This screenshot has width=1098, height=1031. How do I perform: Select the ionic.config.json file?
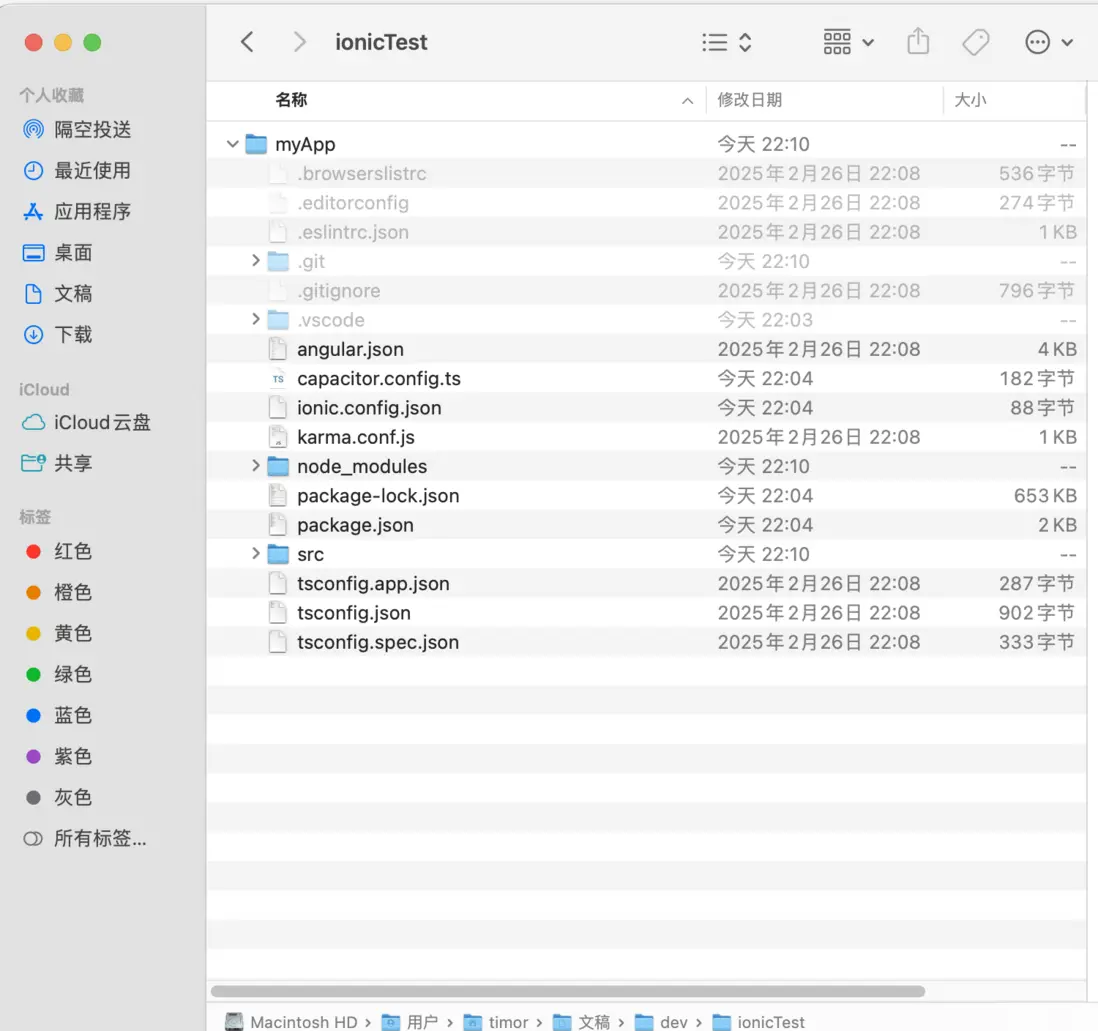point(646,408)
